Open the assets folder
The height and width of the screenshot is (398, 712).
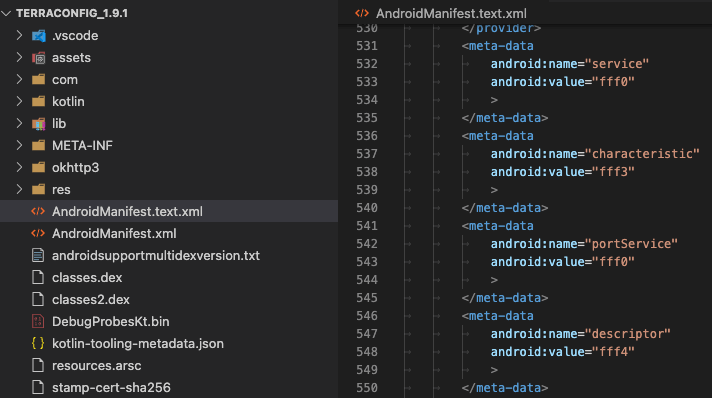(71, 58)
